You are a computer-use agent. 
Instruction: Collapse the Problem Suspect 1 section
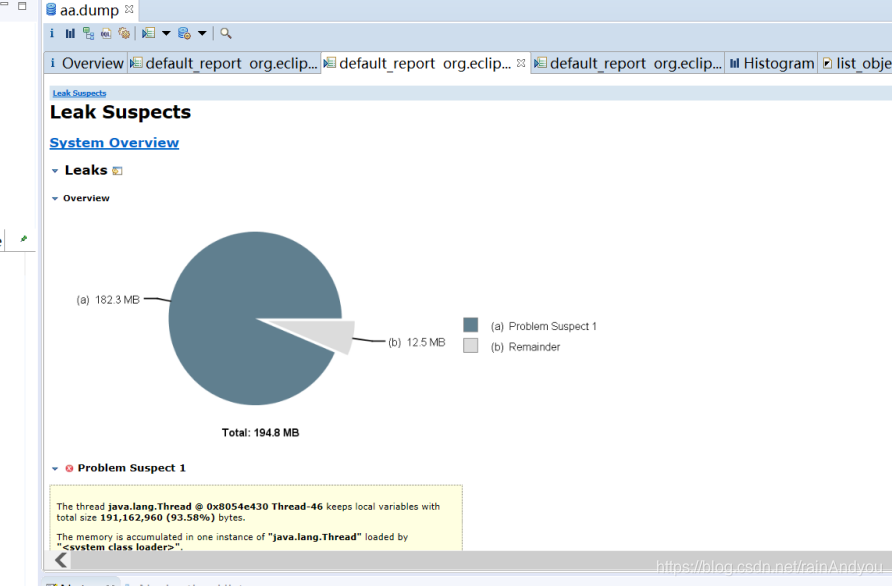[55, 469]
